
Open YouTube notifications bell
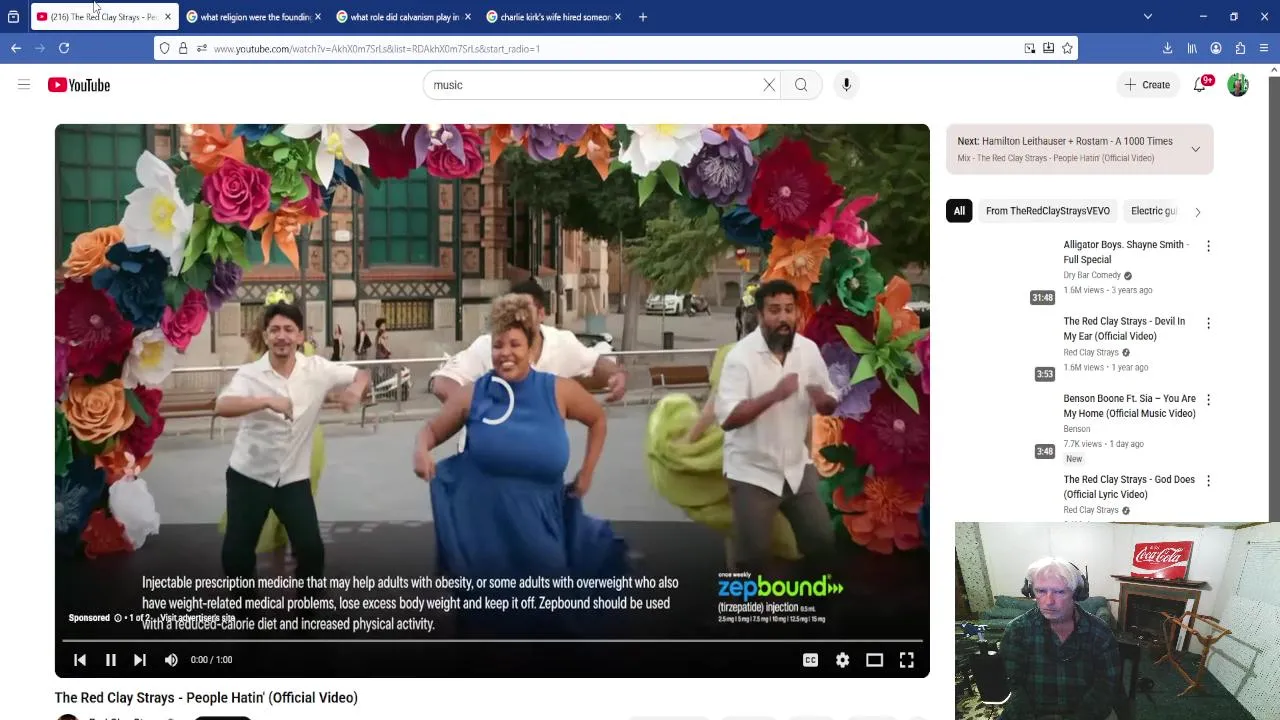[x=1200, y=85]
